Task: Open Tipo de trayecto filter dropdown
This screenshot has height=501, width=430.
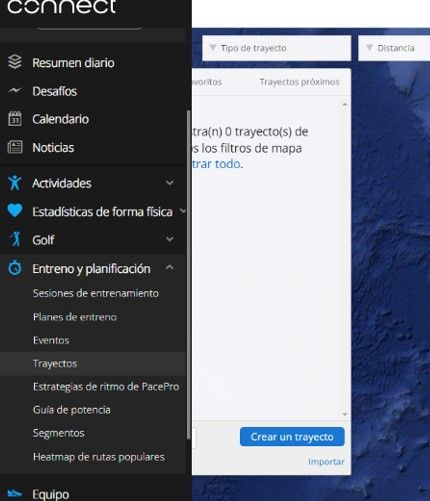Action: tap(276, 48)
